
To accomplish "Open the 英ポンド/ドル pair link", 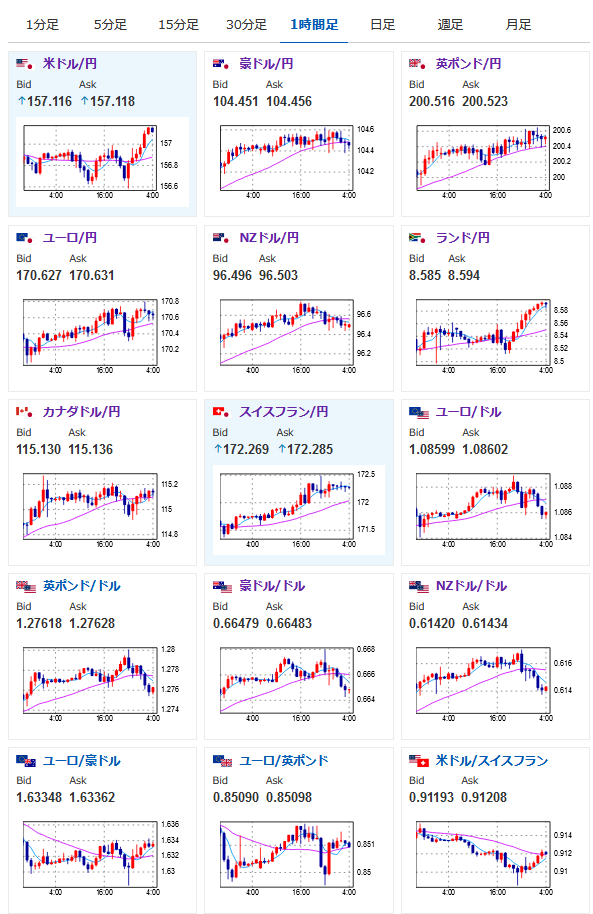I will click(x=82, y=586).
